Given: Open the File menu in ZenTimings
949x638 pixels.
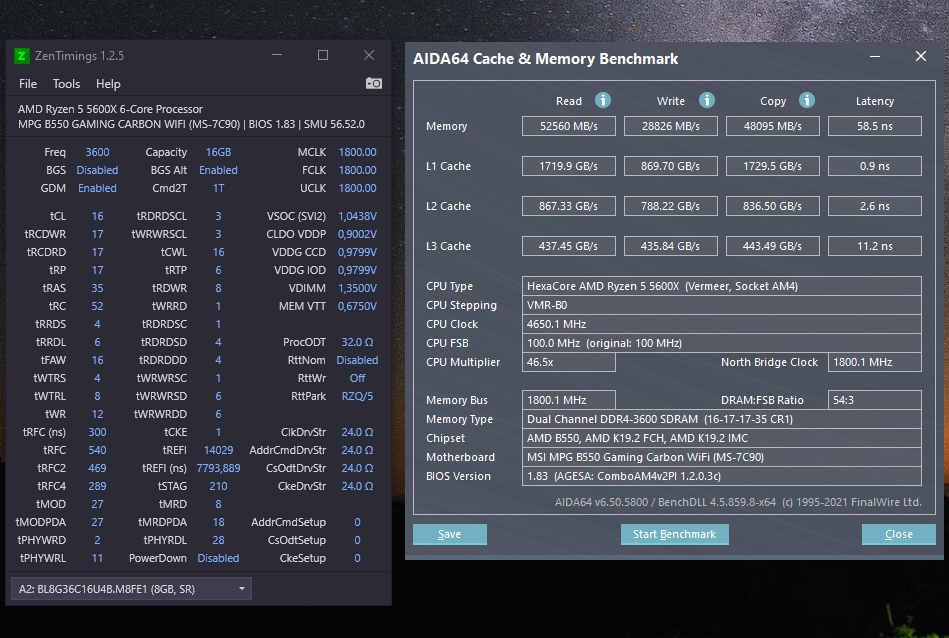Looking at the screenshot, I should (28, 84).
